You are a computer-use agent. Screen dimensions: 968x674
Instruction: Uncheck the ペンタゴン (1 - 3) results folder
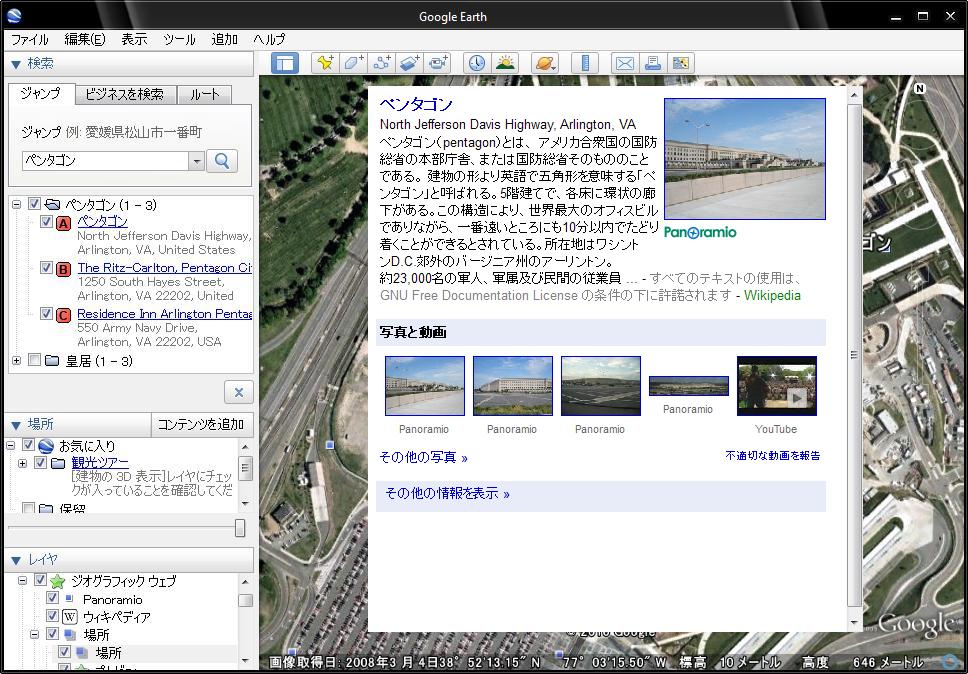pyautogui.click(x=35, y=204)
